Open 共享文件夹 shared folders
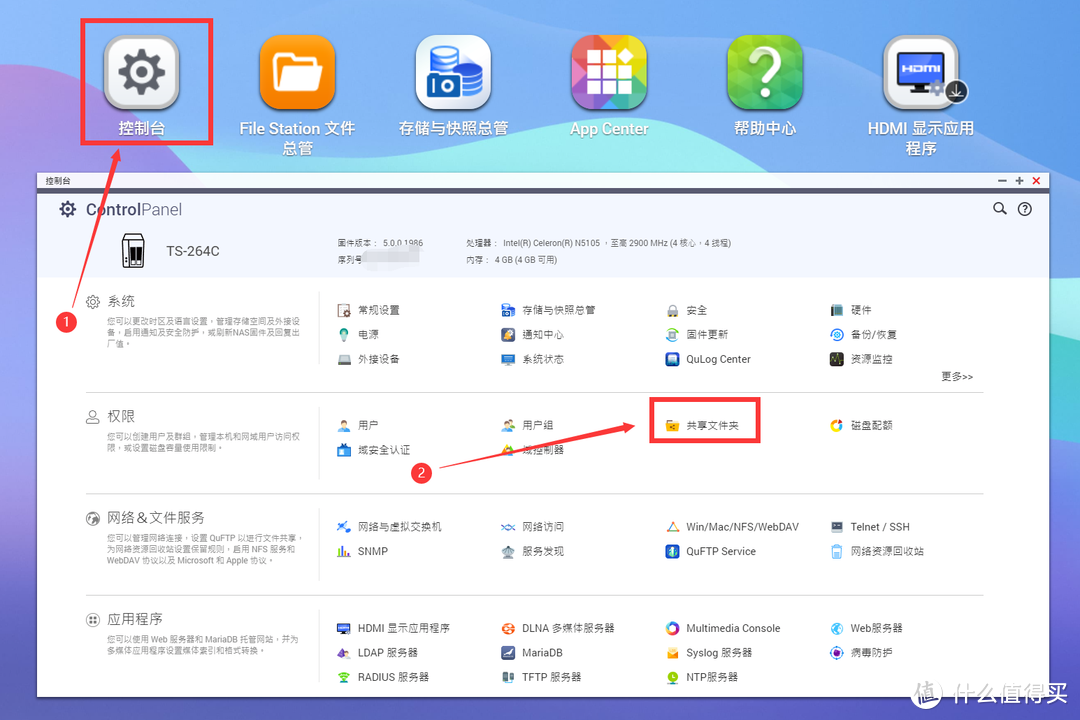 pos(702,425)
